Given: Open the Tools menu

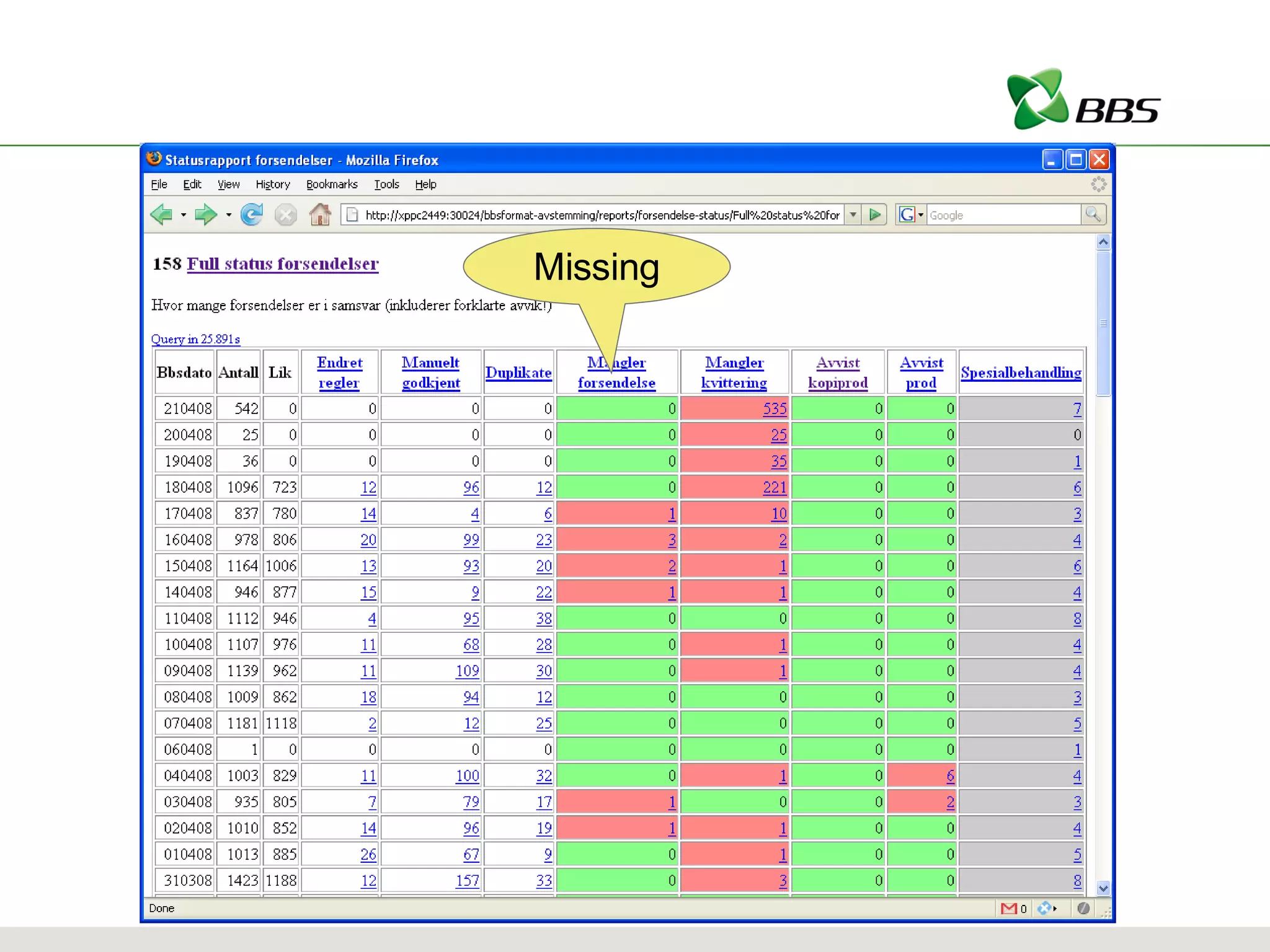Looking at the screenshot, I should (x=386, y=184).
